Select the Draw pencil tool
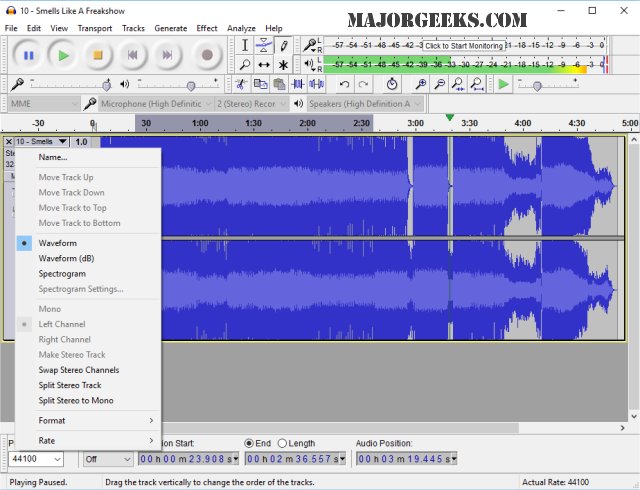Viewport: 640px width, 490px height. click(x=283, y=45)
